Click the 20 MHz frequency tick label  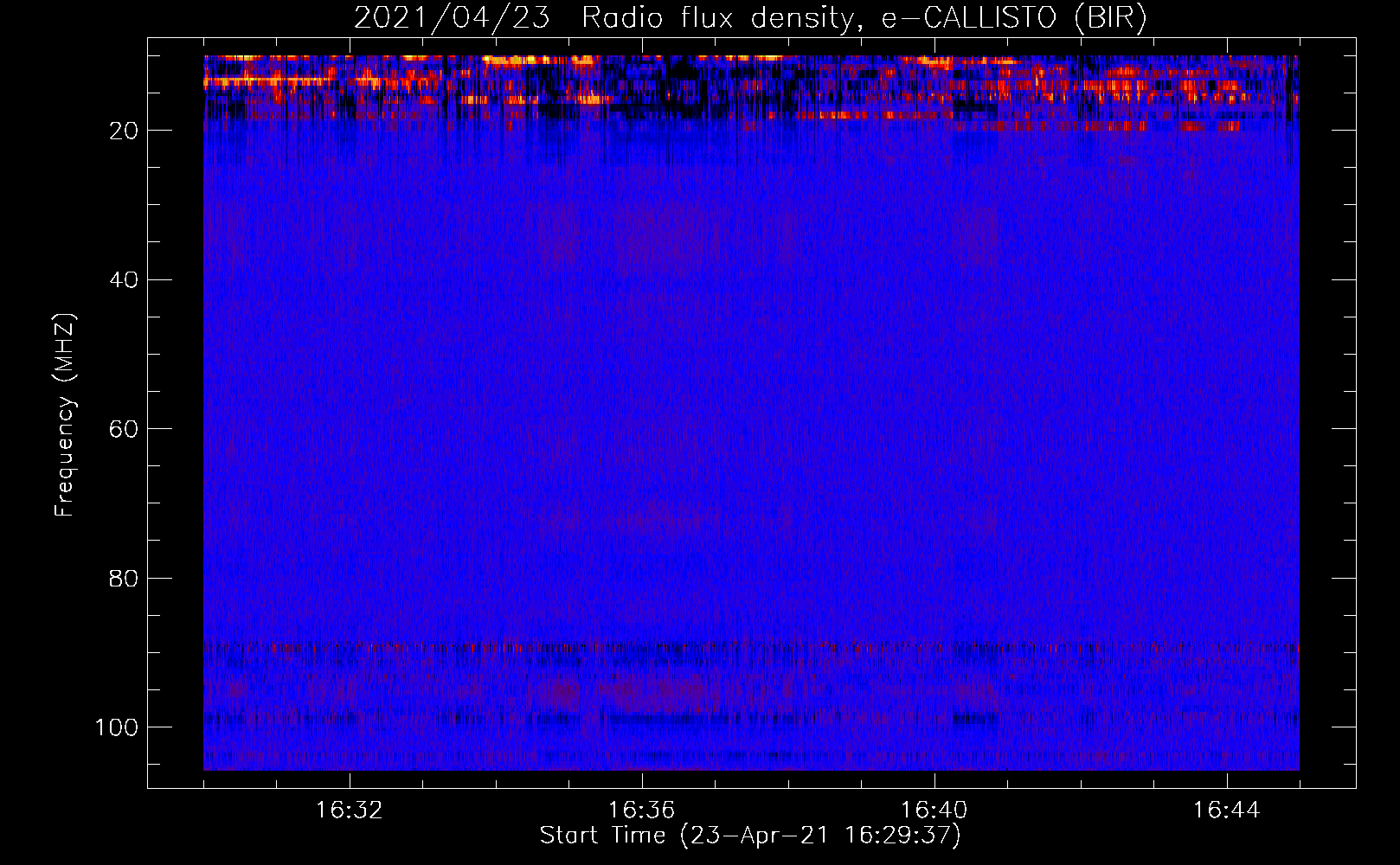tap(125, 131)
